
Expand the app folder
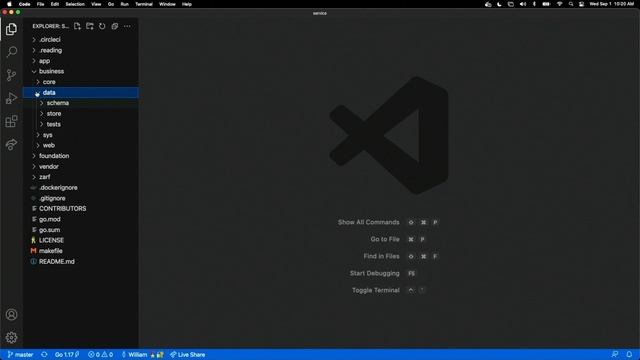click(x=81, y=61)
